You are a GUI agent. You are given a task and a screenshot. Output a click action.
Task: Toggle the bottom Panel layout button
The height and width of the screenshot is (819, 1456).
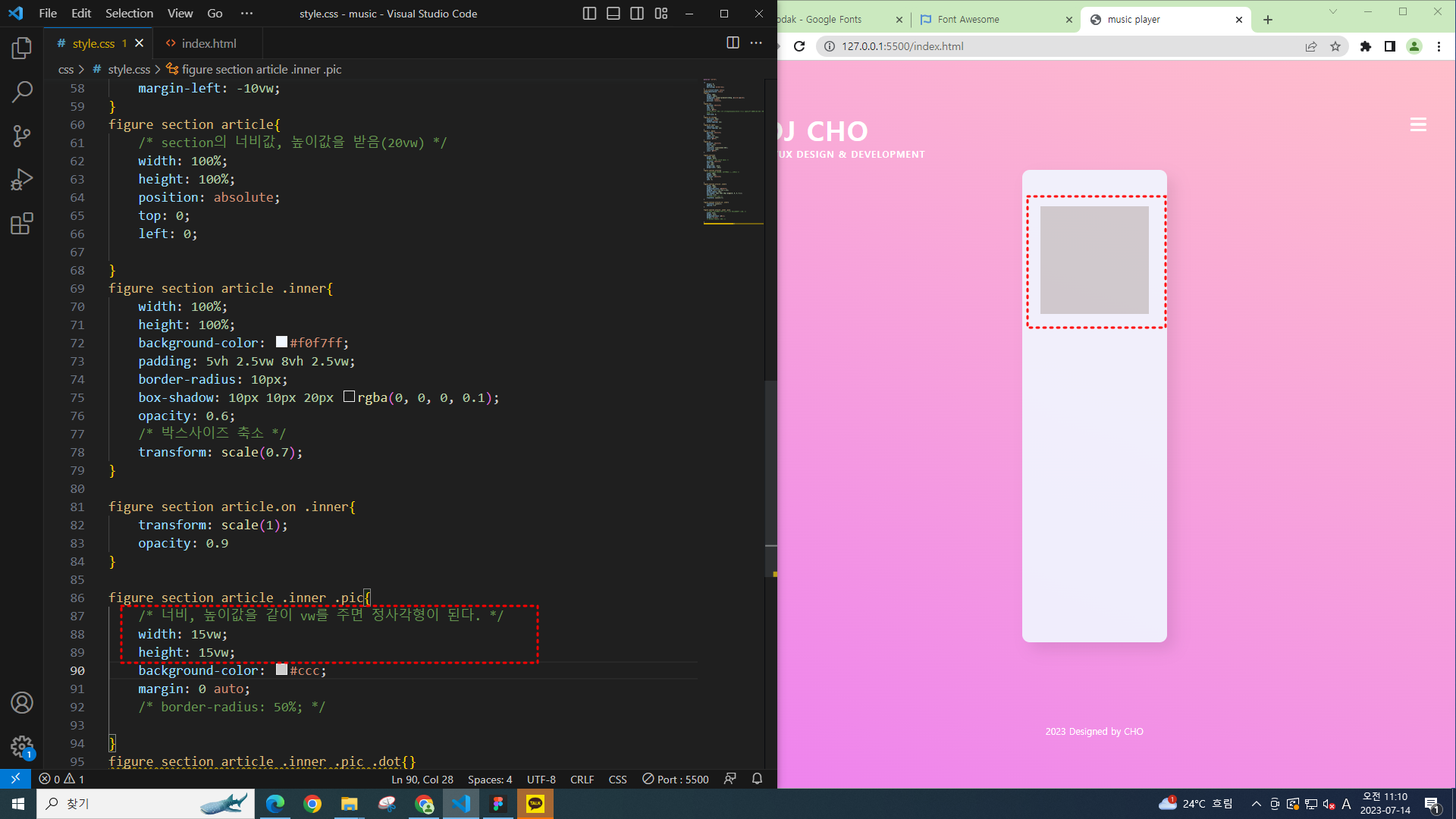point(613,14)
